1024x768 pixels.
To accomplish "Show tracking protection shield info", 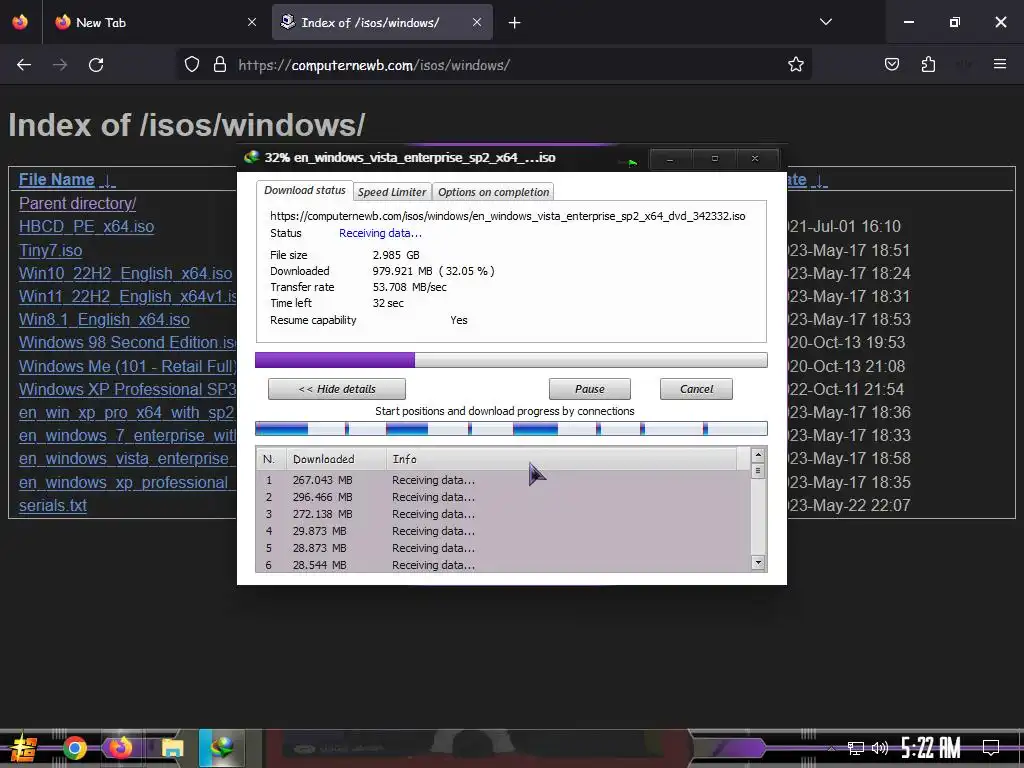I will (191, 65).
